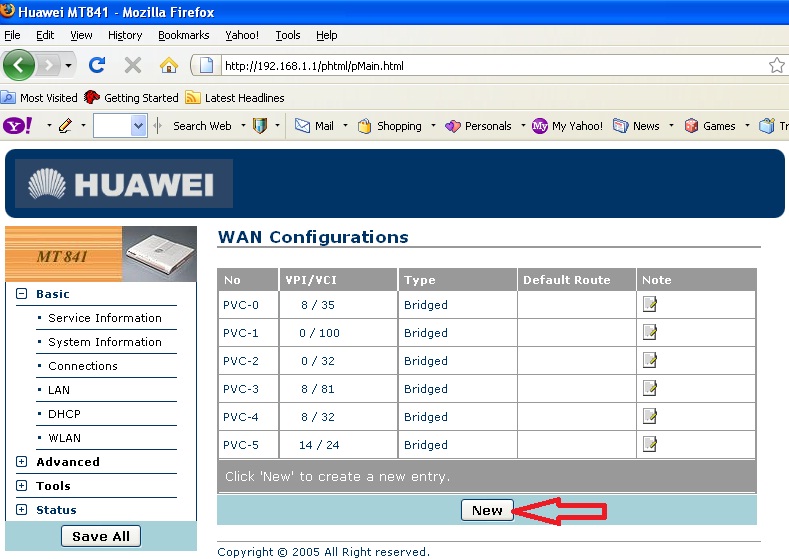Open the Bookmarks menu
This screenshot has width=789, height=559.
coord(184,35)
